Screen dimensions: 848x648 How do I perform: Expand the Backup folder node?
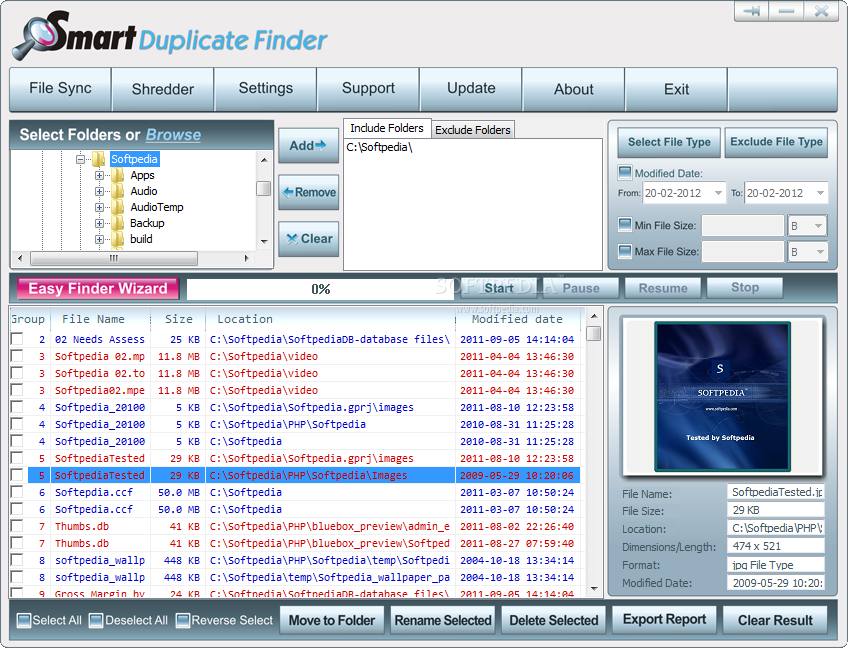click(x=100, y=223)
